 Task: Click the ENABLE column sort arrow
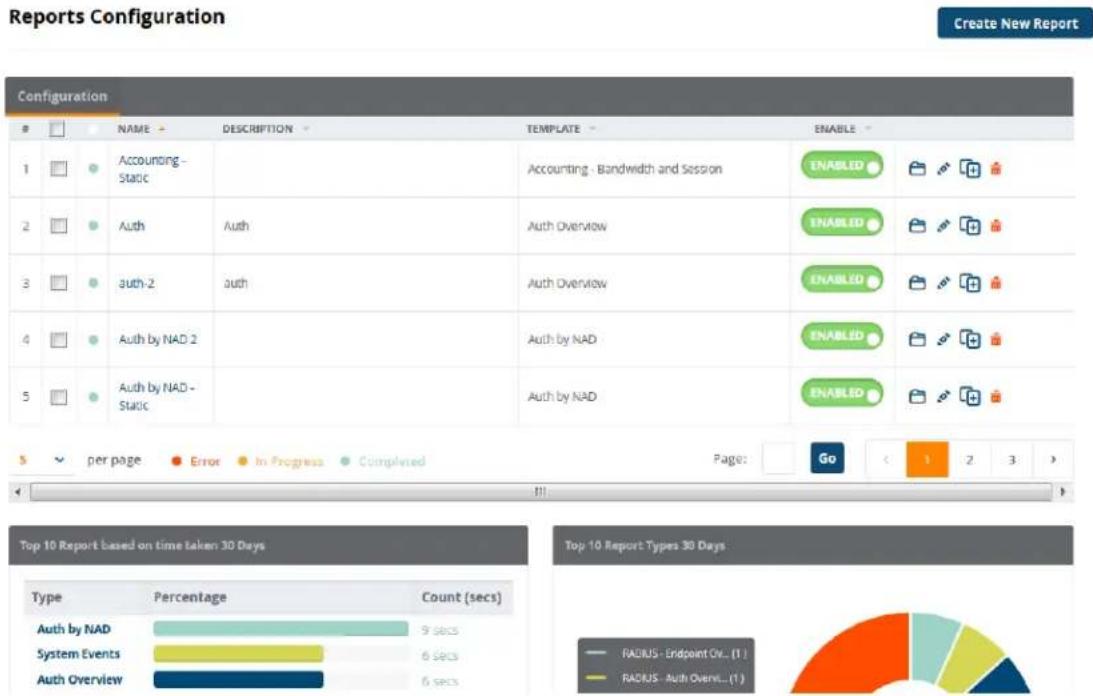click(x=869, y=129)
